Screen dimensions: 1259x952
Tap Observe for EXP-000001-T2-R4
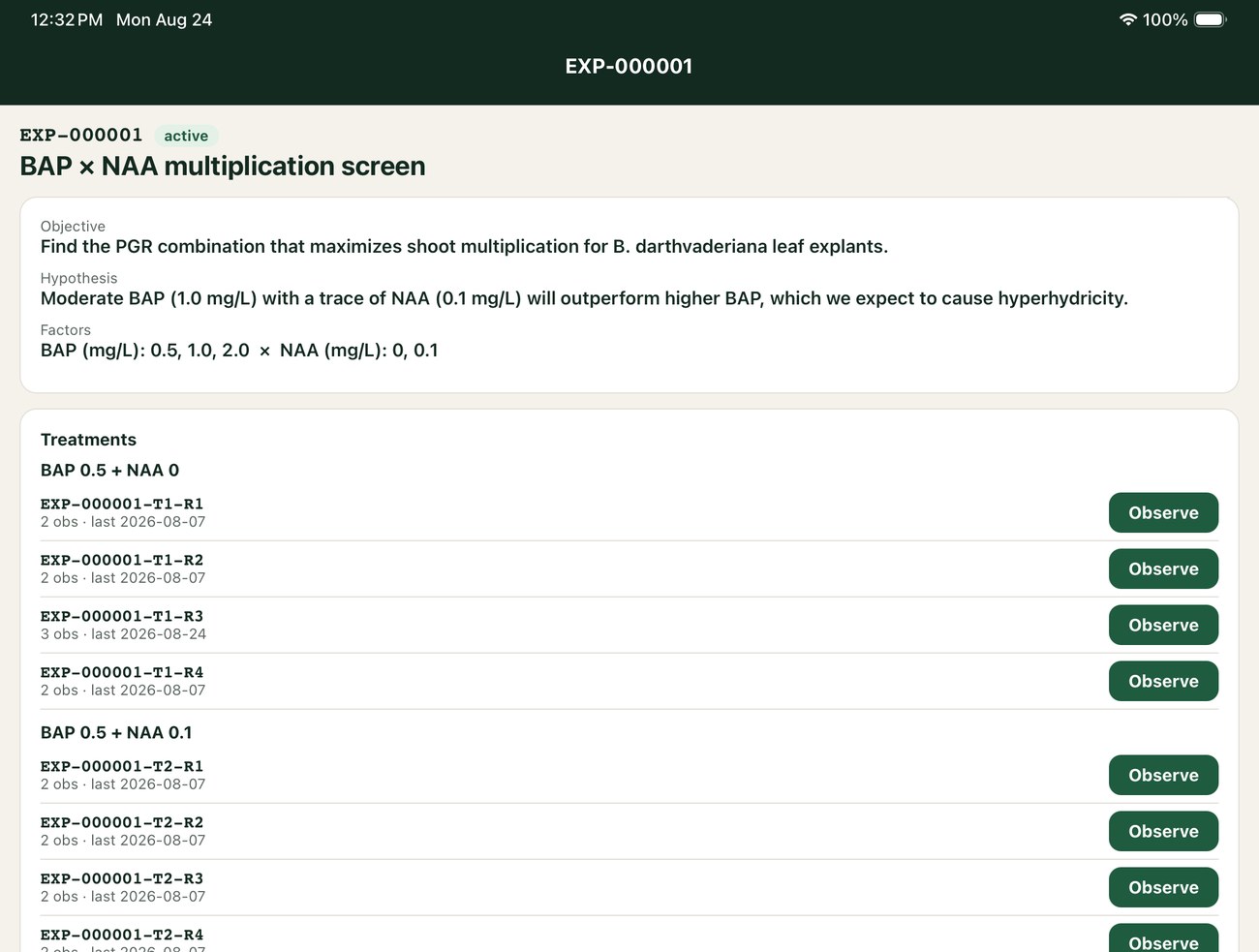[1163, 937]
